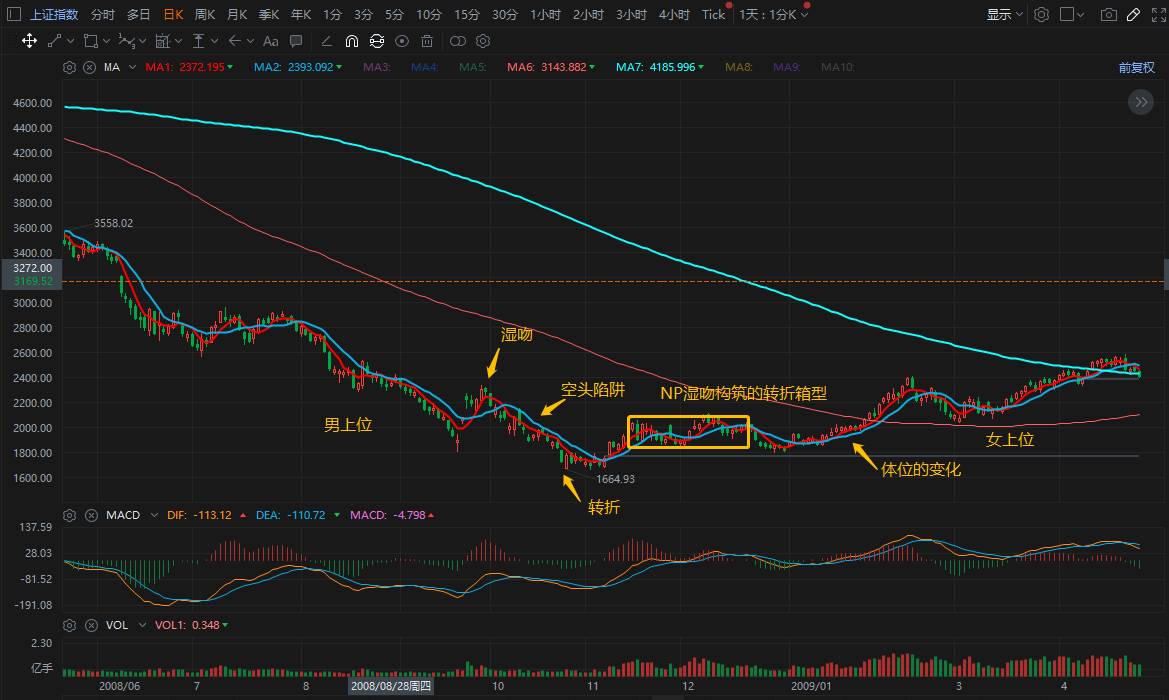Viewport: 1169px width, 700px height.
Task: Expand the 显示 dropdown menu
Action: tap(1004, 15)
